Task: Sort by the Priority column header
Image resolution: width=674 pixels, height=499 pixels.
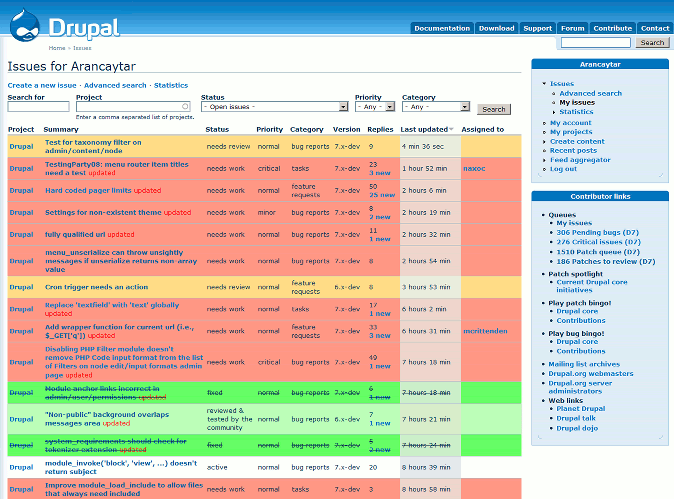Action: point(270,129)
